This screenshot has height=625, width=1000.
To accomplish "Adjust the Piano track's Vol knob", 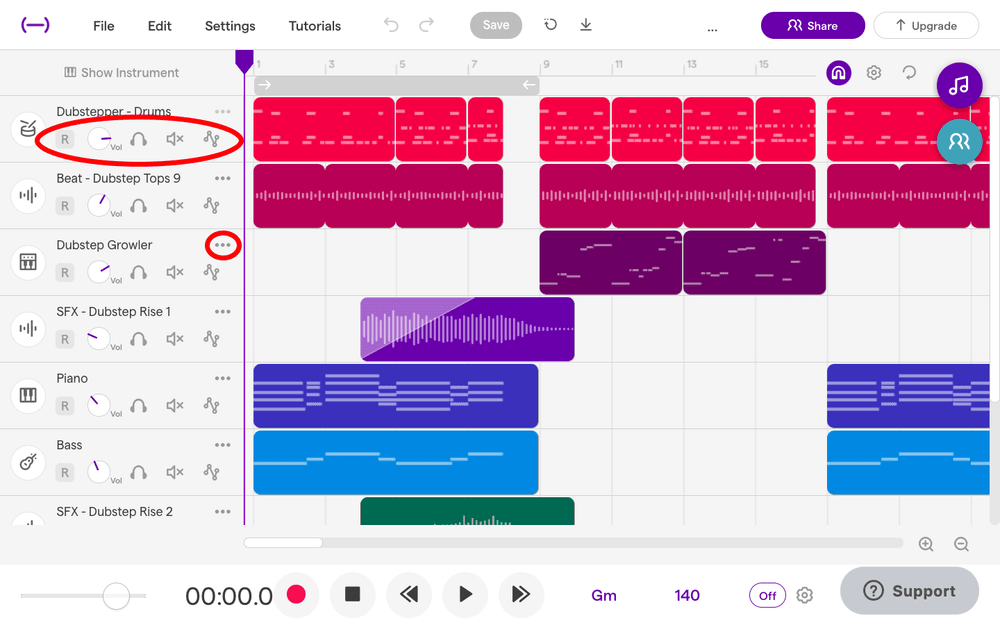I will [100, 405].
